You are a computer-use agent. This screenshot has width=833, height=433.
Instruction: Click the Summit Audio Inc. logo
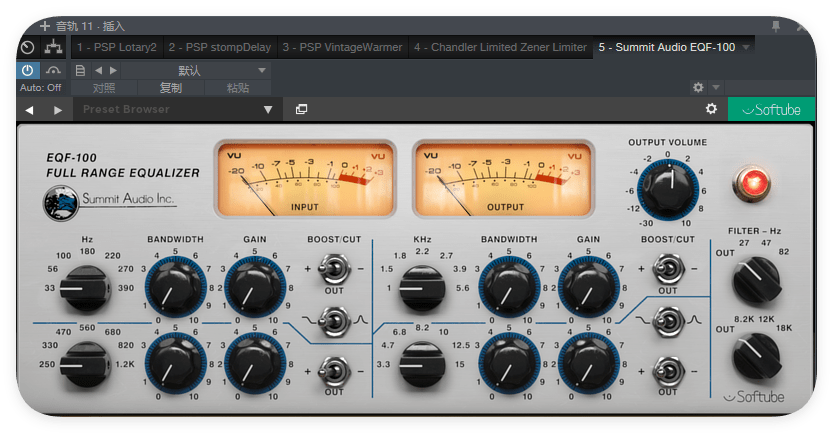109,202
